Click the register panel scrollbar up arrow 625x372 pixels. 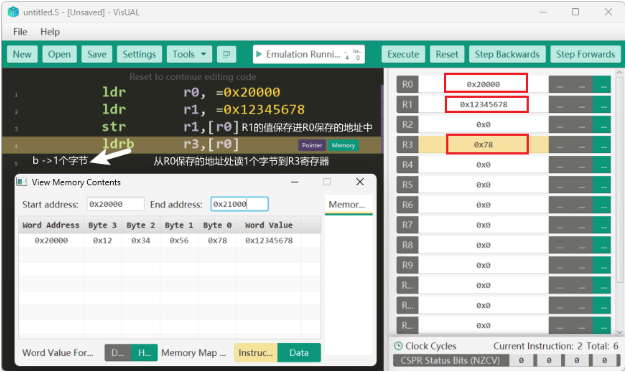619,73
